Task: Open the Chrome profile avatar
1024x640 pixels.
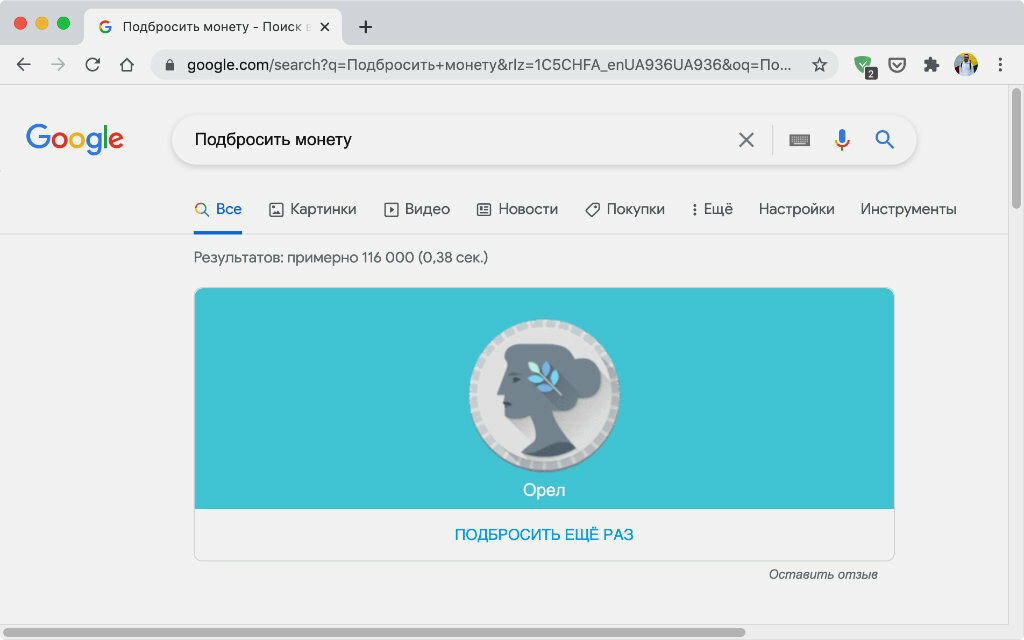Action: [966, 65]
